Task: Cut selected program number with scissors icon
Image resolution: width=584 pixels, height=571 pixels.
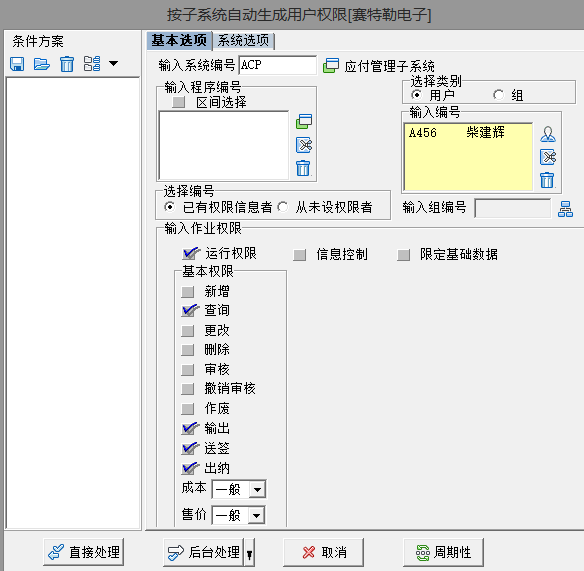Action: 304,145
